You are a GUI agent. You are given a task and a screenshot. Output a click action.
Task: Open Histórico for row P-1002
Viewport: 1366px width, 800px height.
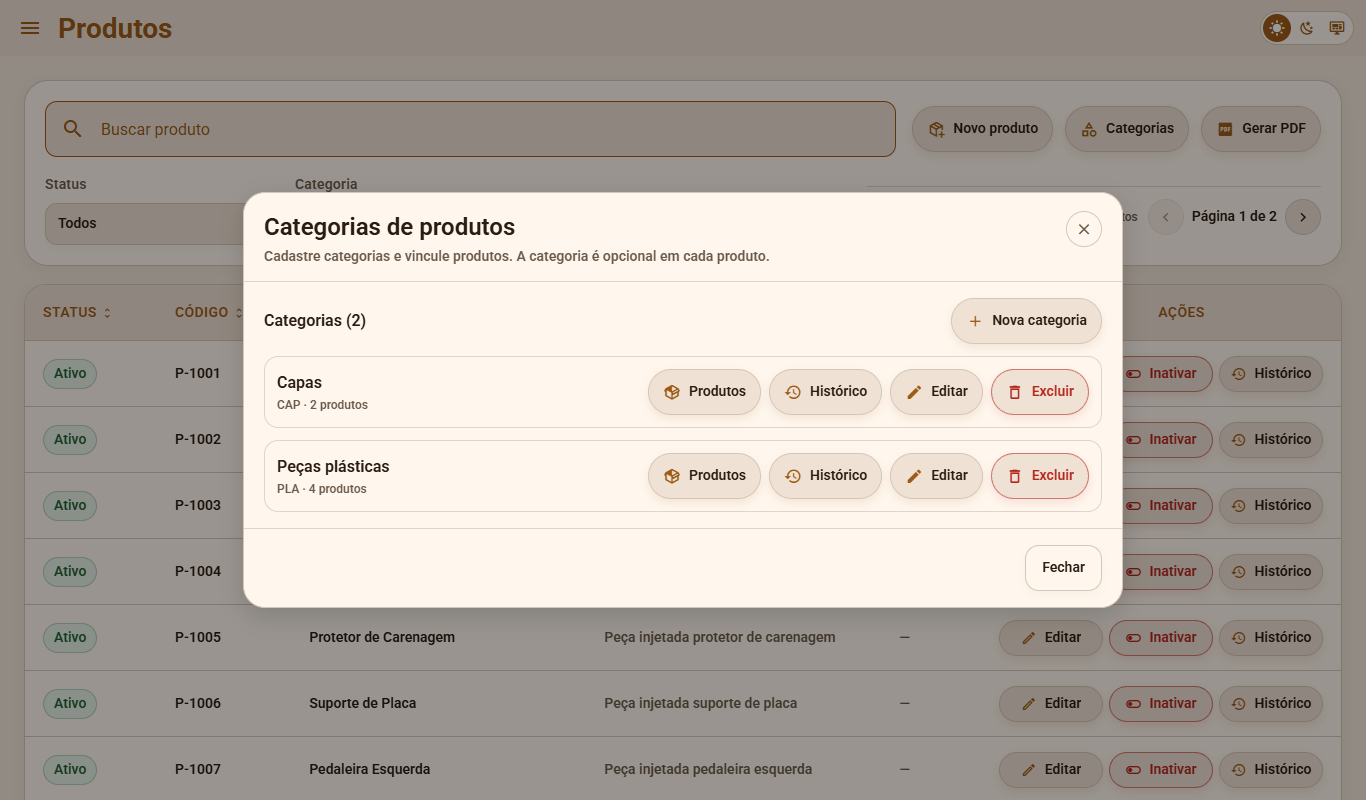click(1271, 440)
